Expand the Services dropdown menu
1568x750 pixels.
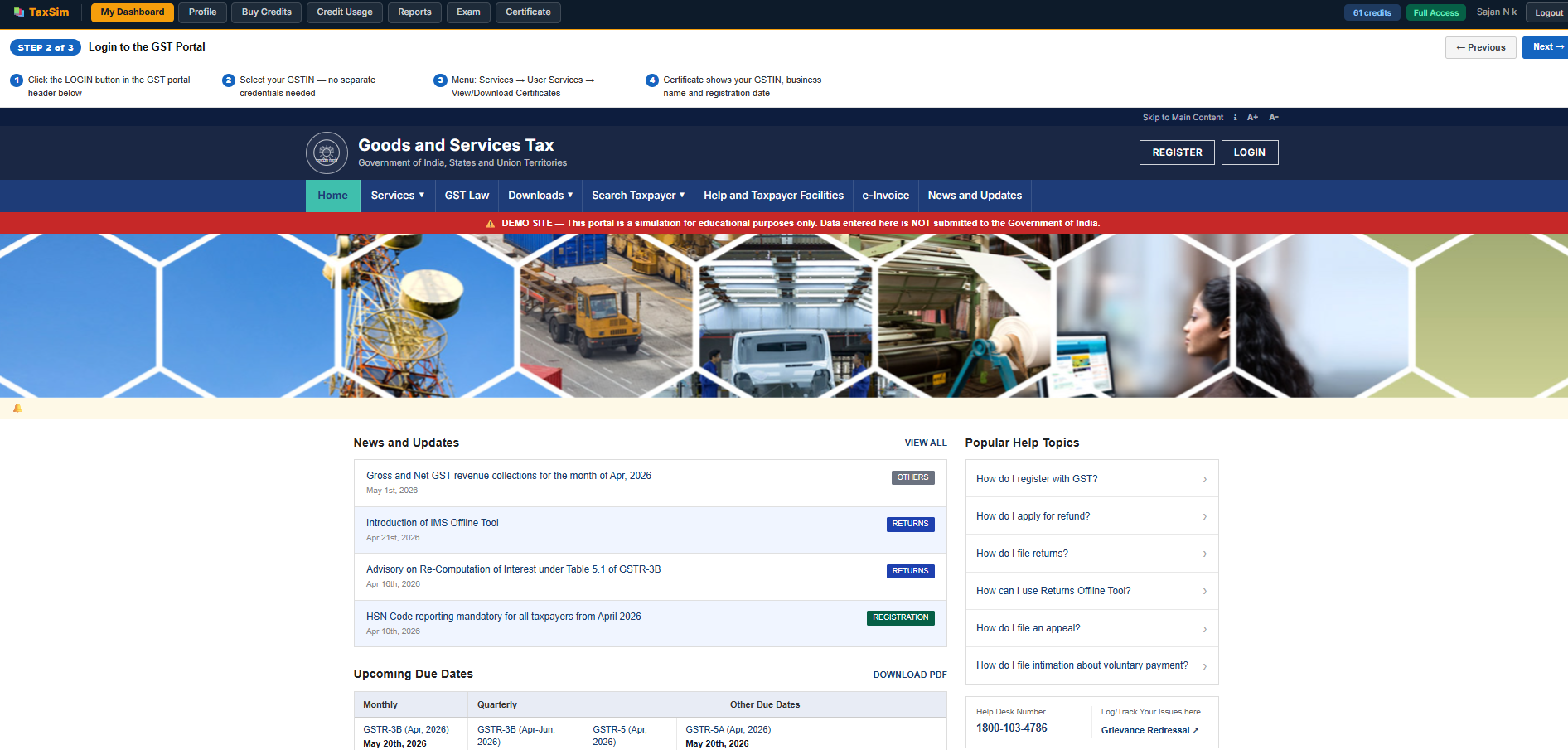pos(398,196)
